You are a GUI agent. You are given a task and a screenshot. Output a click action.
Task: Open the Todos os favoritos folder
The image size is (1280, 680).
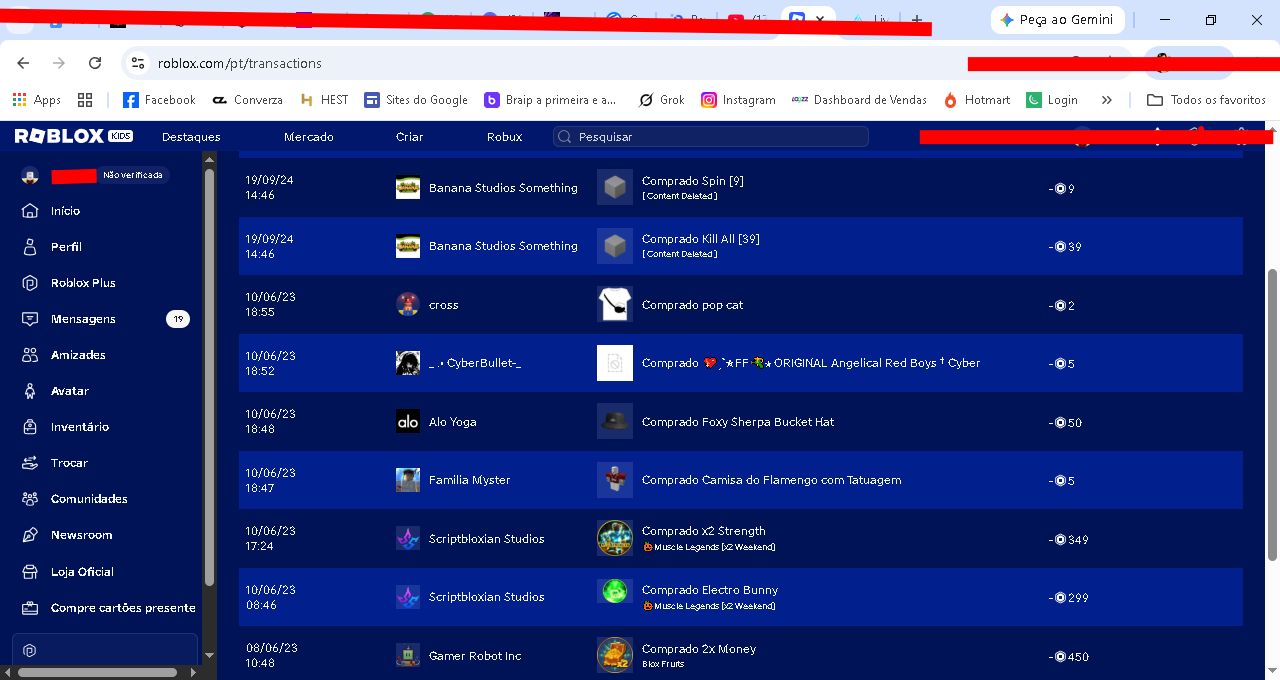[1206, 100]
